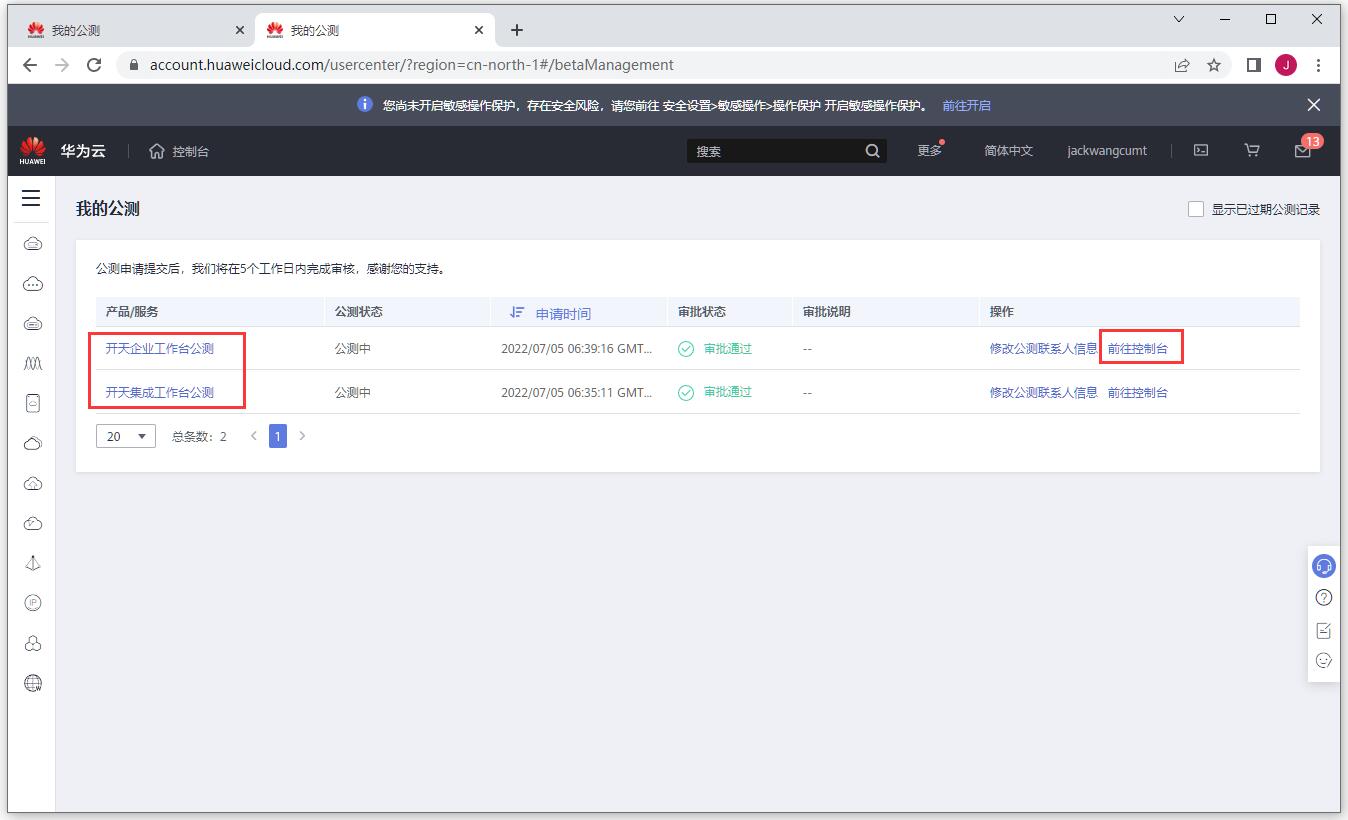Close the first 我的公测 tab
Image resolution: width=1348 pixels, height=820 pixels.
(240, 30)
